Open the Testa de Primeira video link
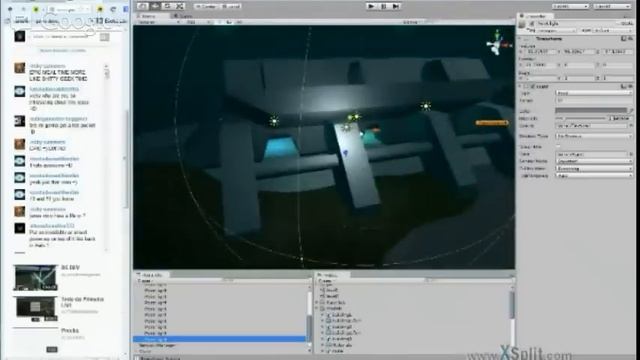Screen dimensions: 640x360 click(82, 302)
